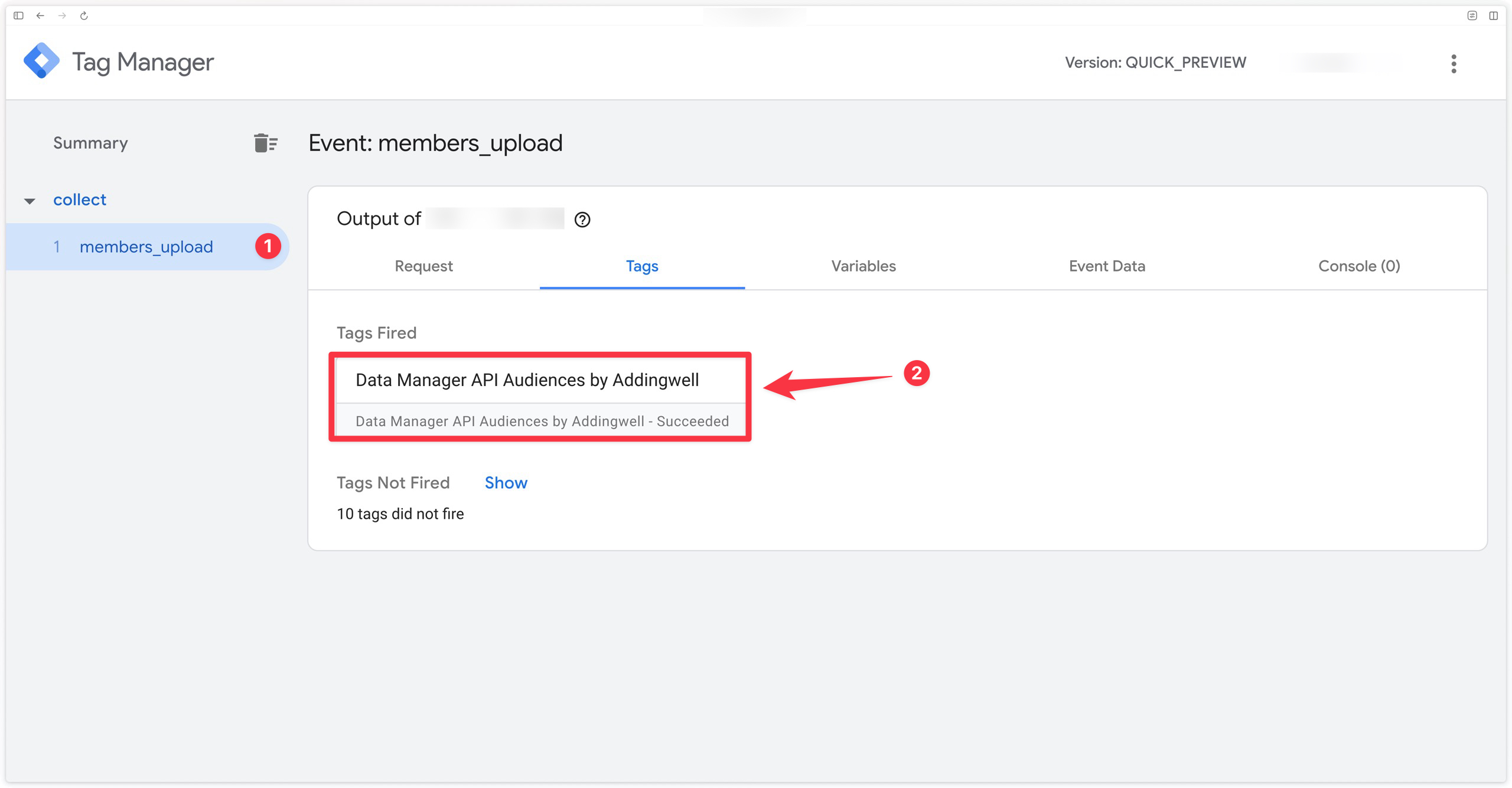1512x788 pixels.
Task: Clear events with the trash list icon
Action: tap(266, 143)
